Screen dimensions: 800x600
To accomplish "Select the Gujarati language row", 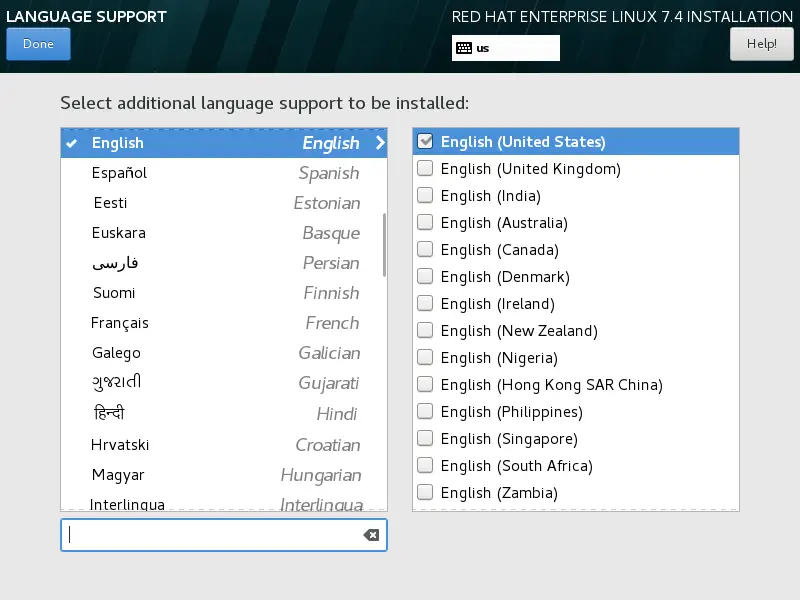I will click(224, 383).
